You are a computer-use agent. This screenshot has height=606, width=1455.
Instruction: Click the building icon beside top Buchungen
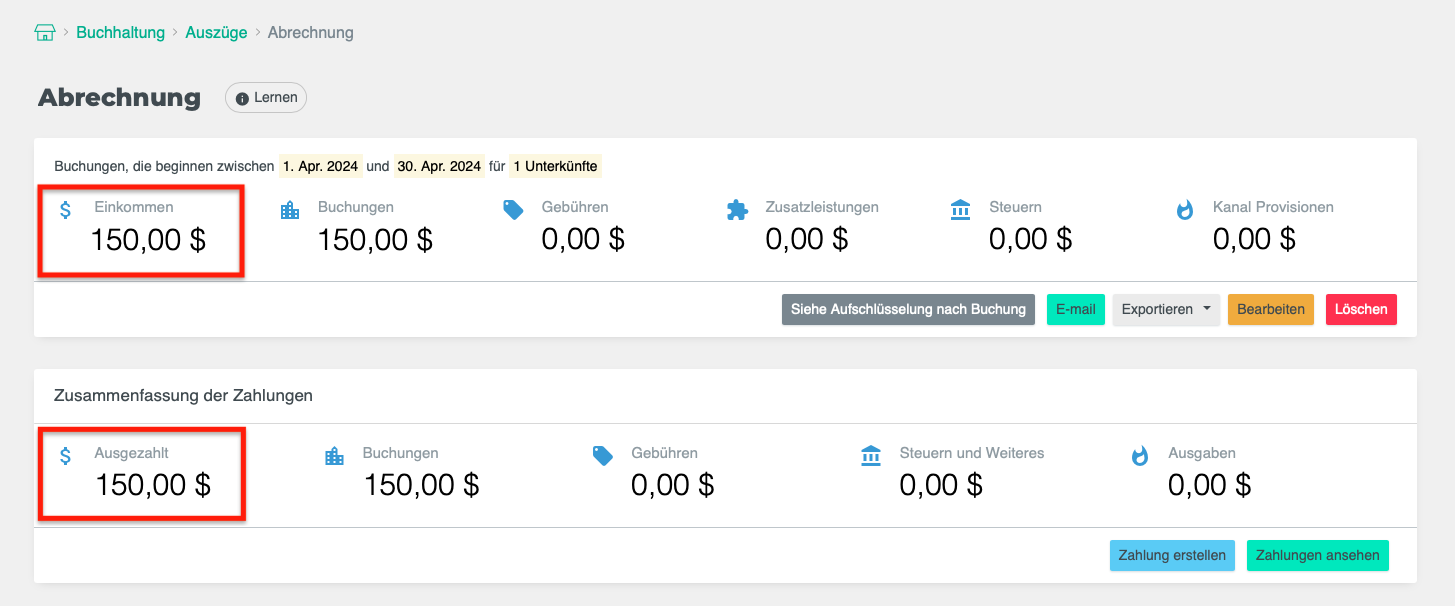[290, 210]
